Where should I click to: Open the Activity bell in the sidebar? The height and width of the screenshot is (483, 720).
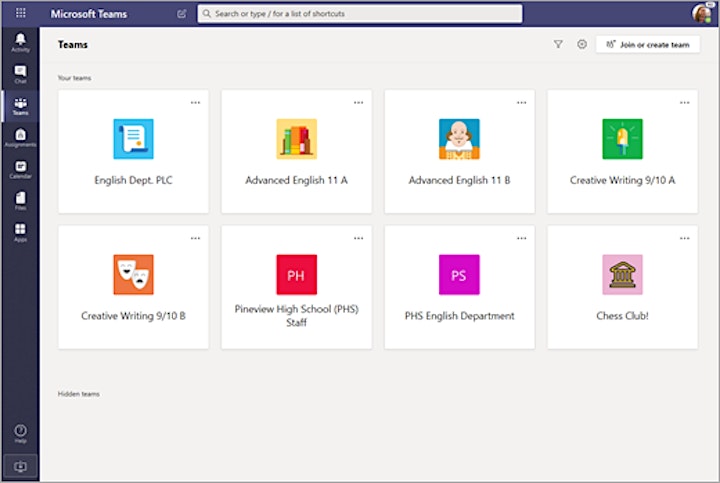20,42
